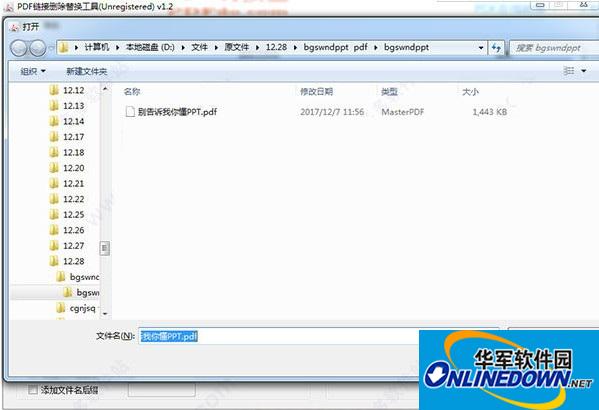Image resolution: width=599 pixels, height=410 pixels.
Task: Sort by 名称 column header
Action: coord(132,92)
